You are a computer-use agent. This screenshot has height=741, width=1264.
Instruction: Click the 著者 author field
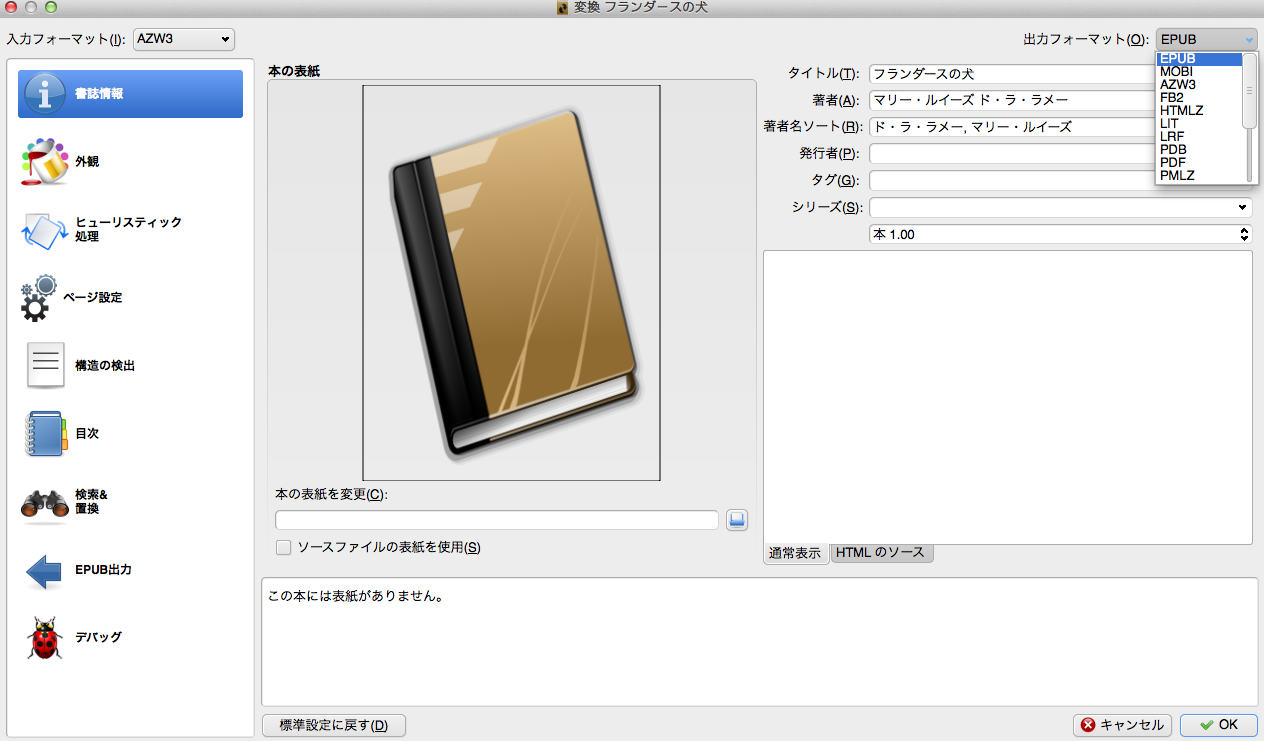1012,100
